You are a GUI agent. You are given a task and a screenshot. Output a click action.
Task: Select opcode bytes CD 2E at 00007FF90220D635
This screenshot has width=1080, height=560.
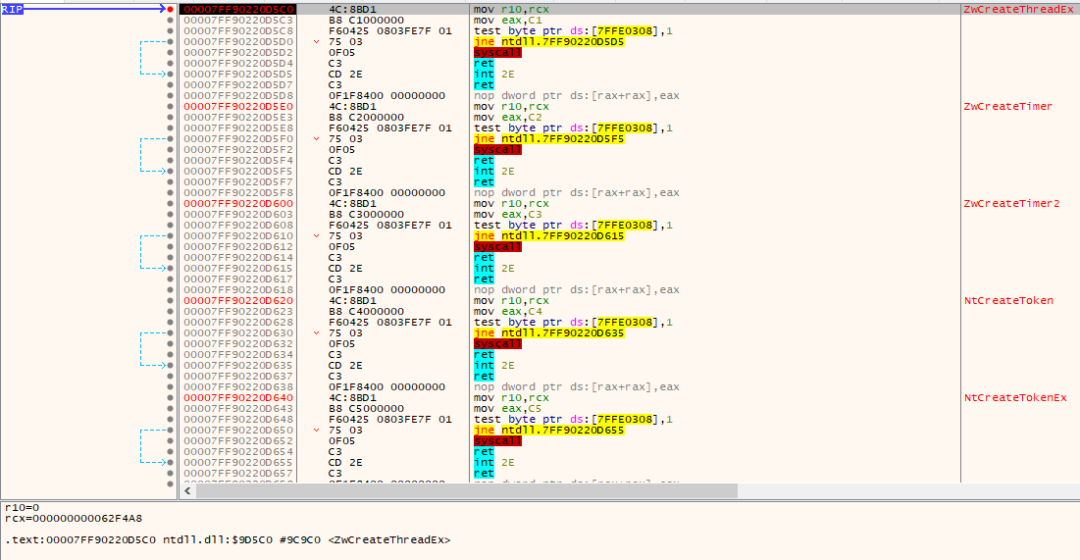(345, 365)
